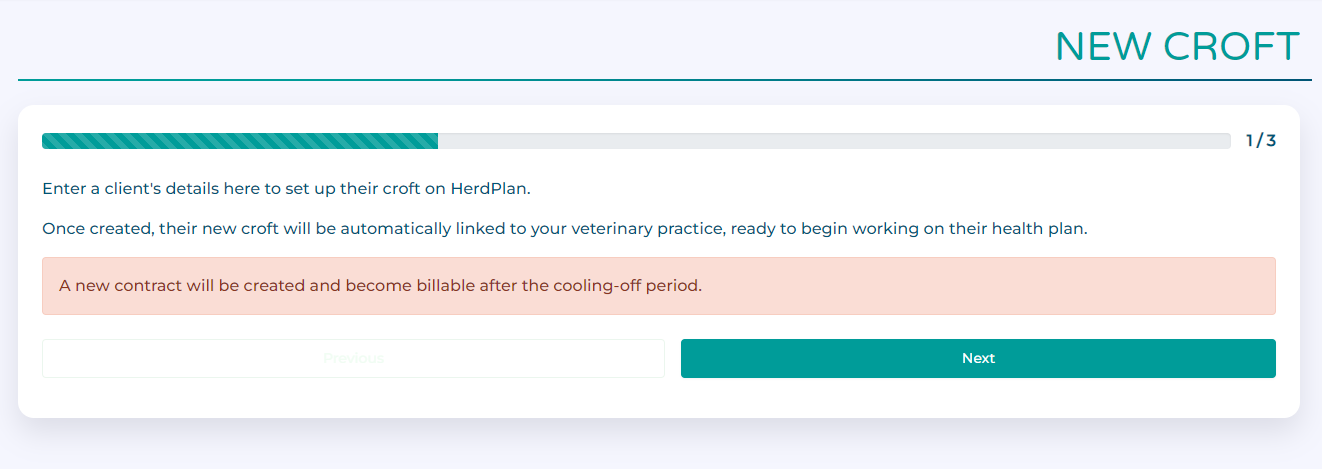Click the word HerdPlan in the intro
This screenshot has width=1322, height=469.
pyautogui.click(x=490, y=188)
